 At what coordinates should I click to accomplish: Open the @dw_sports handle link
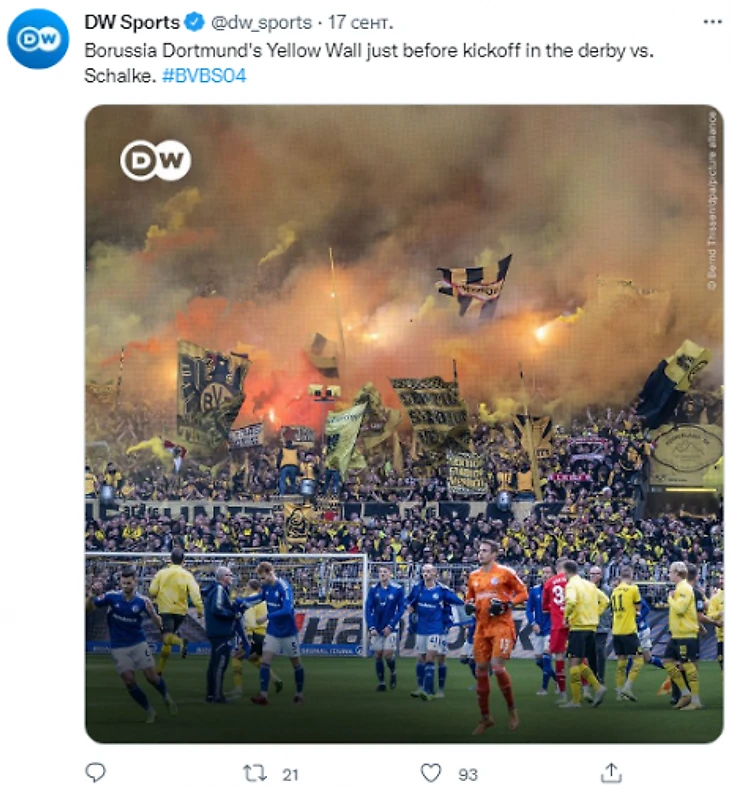261,23
